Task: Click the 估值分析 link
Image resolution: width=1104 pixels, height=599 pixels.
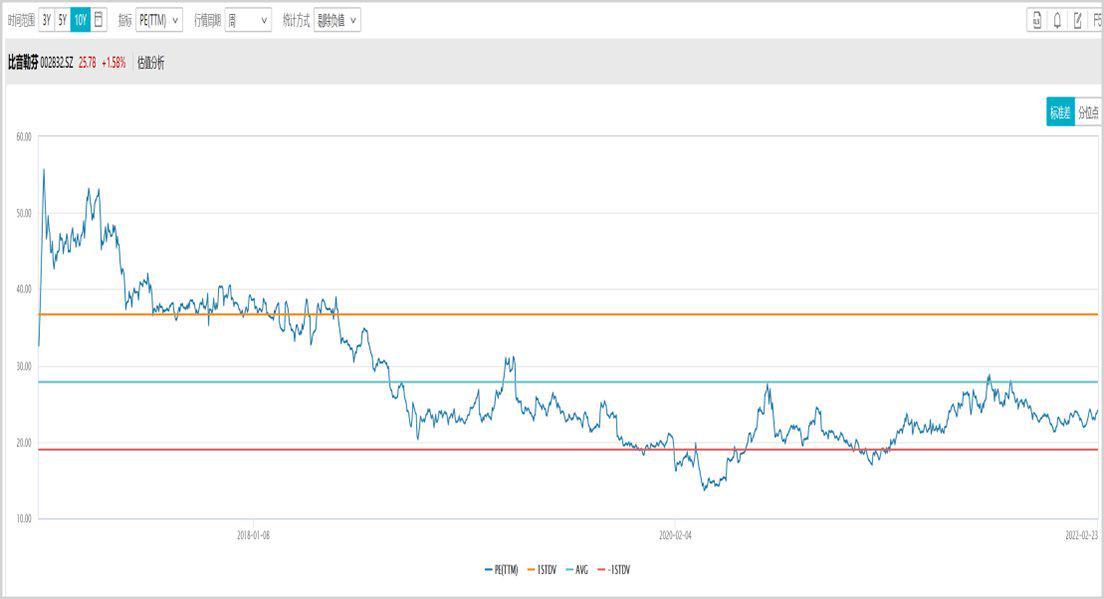Action: coord(151,63)
